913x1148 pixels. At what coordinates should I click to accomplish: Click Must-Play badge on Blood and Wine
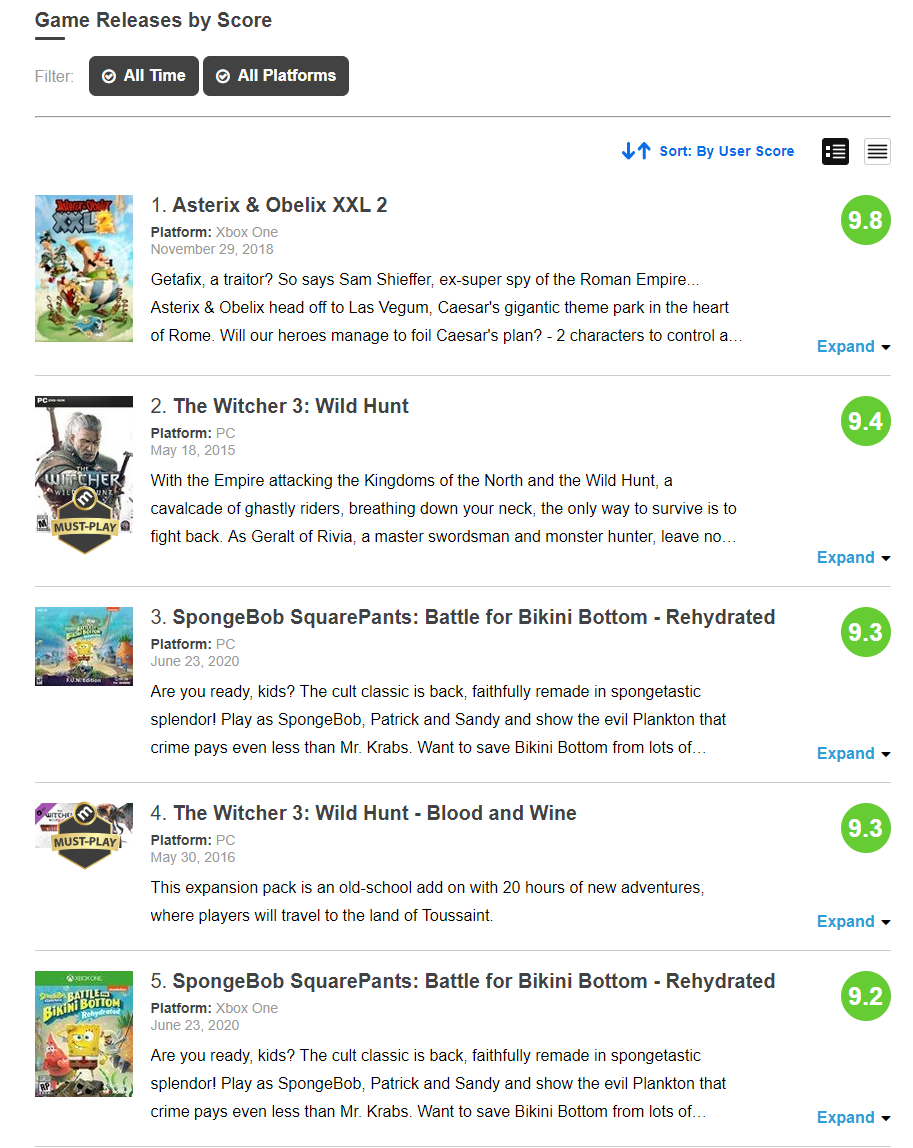84,842
